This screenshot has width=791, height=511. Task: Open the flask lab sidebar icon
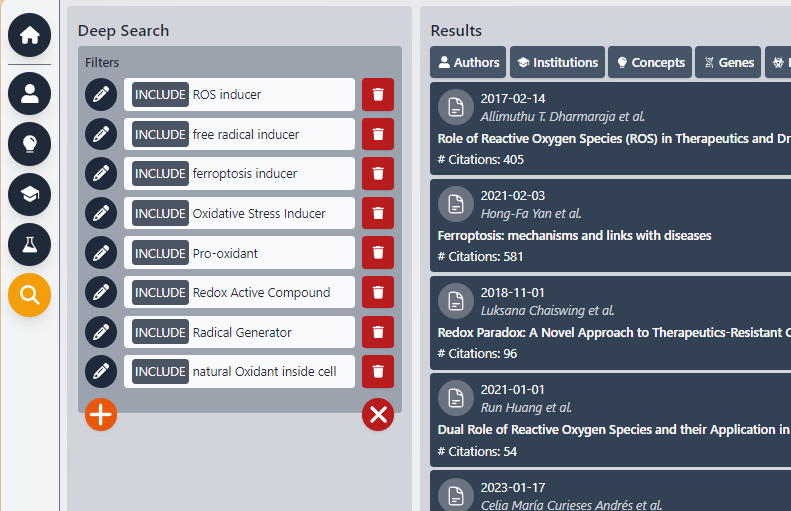click(29, 245)
